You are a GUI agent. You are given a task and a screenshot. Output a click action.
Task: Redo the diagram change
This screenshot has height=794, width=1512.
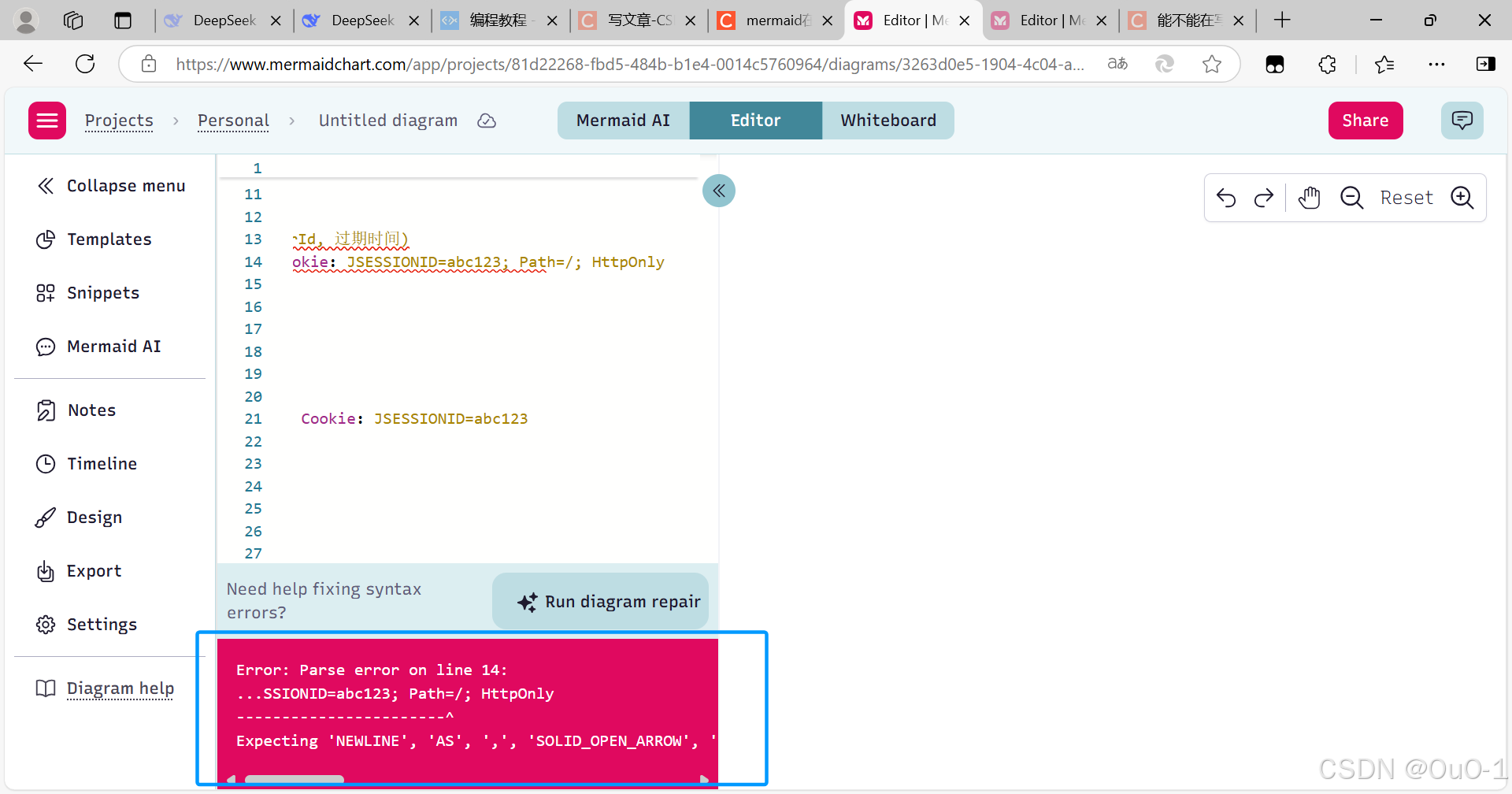coord(1264,198)
